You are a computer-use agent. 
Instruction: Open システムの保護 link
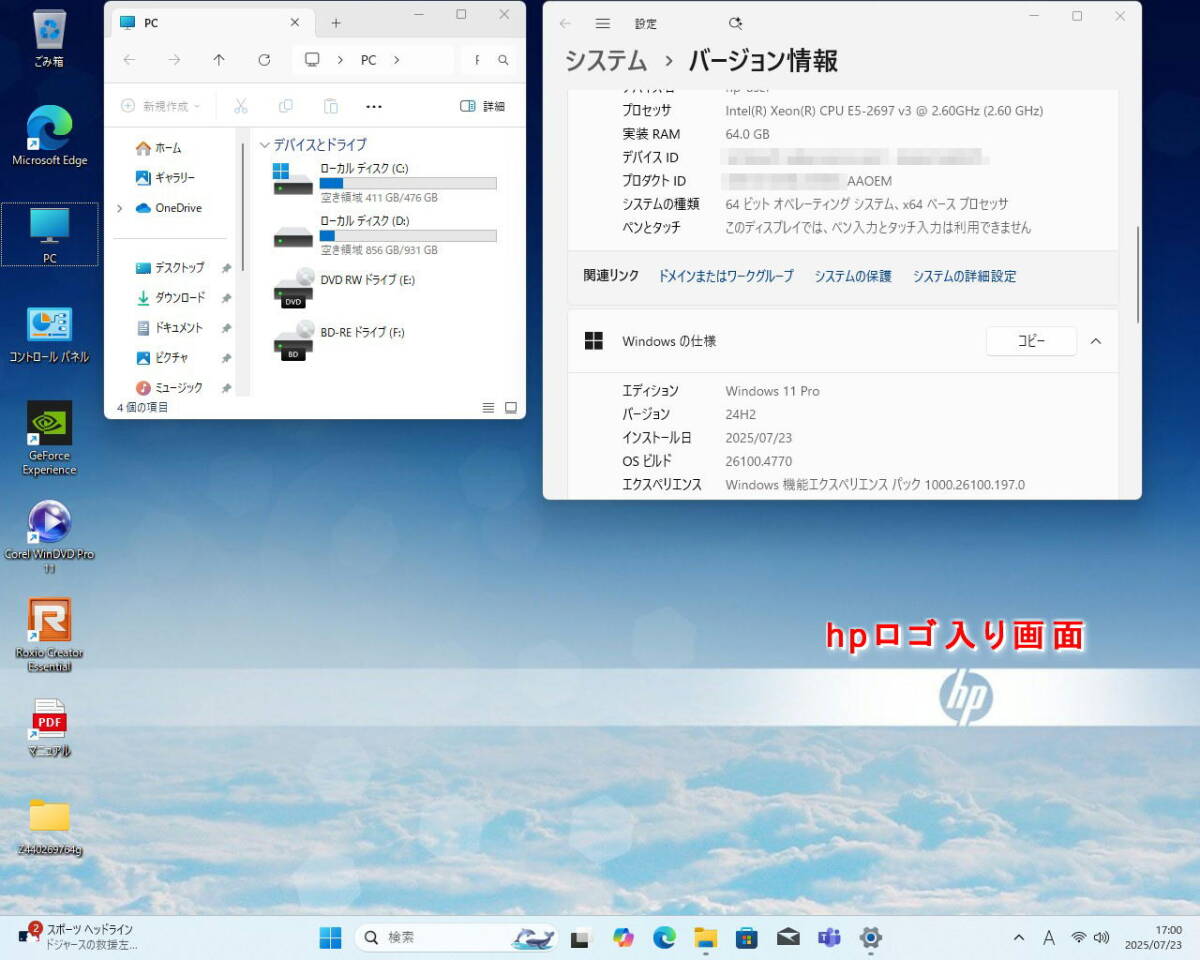tap(853, 276)
